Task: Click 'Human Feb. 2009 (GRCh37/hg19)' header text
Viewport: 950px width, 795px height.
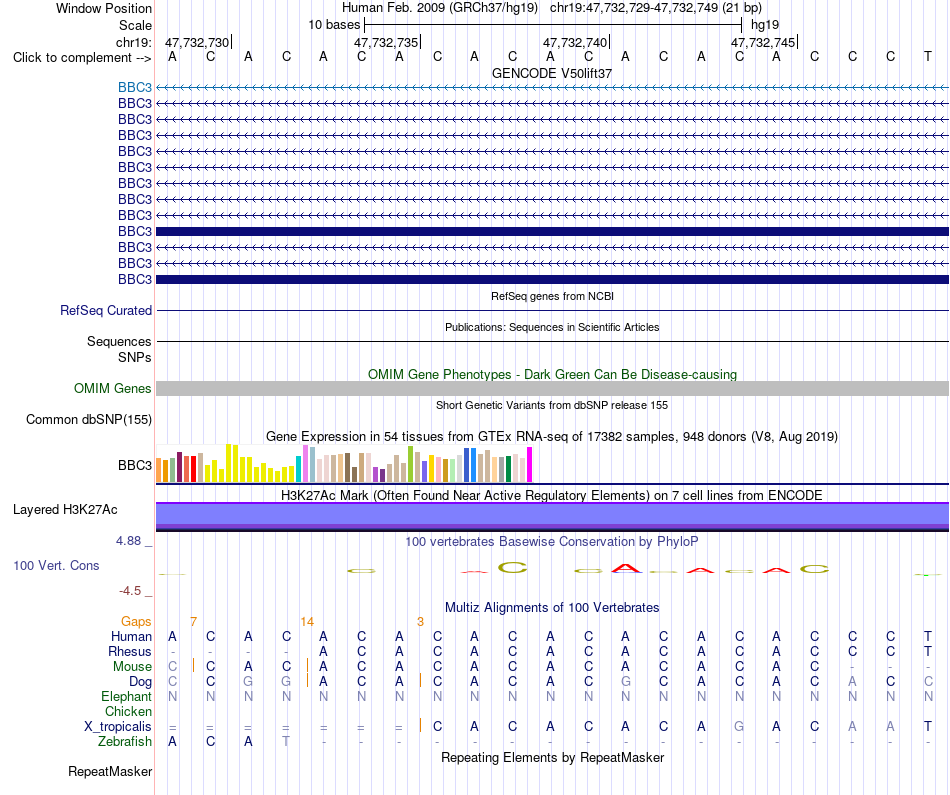Action: [440, 8]
